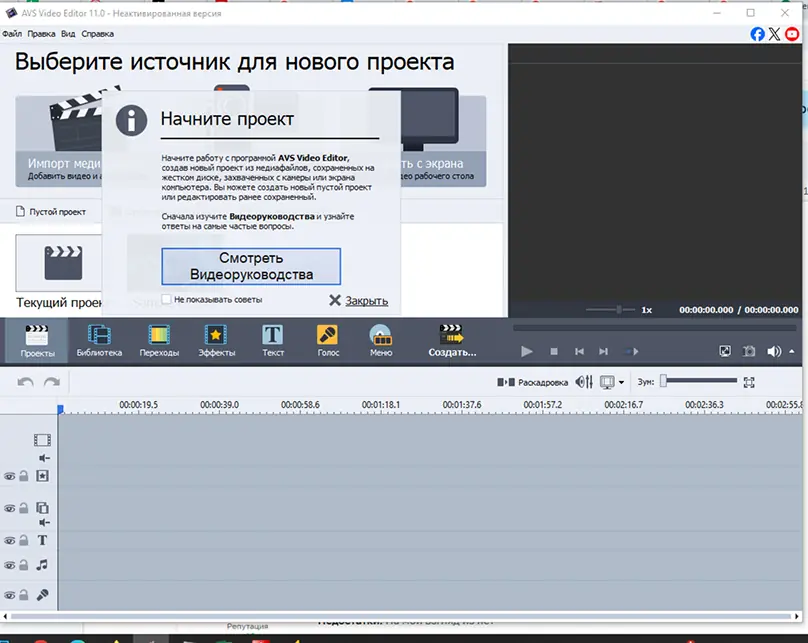Select the main video track film-strip icon
808x643 pixels.
coord(42,439)
